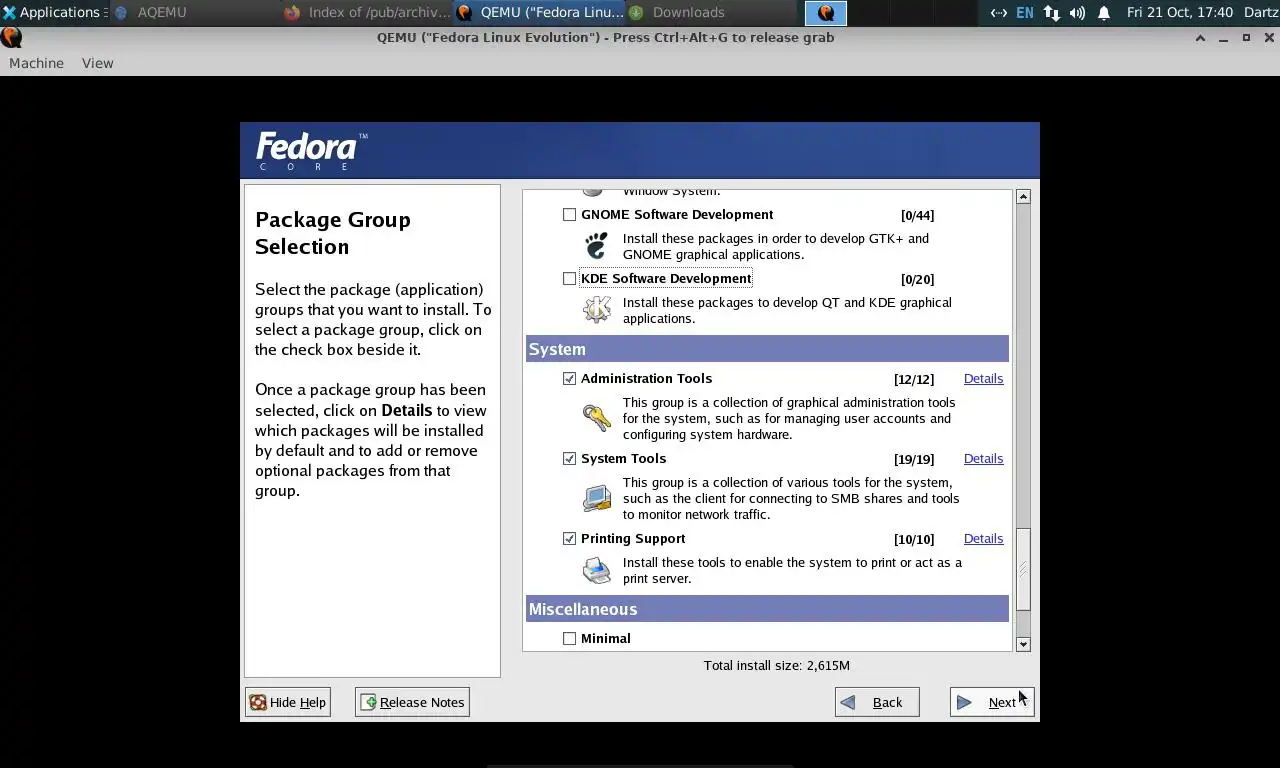Click the scrollbar up arrow

pyautogui.click(x=1023, y=196)
